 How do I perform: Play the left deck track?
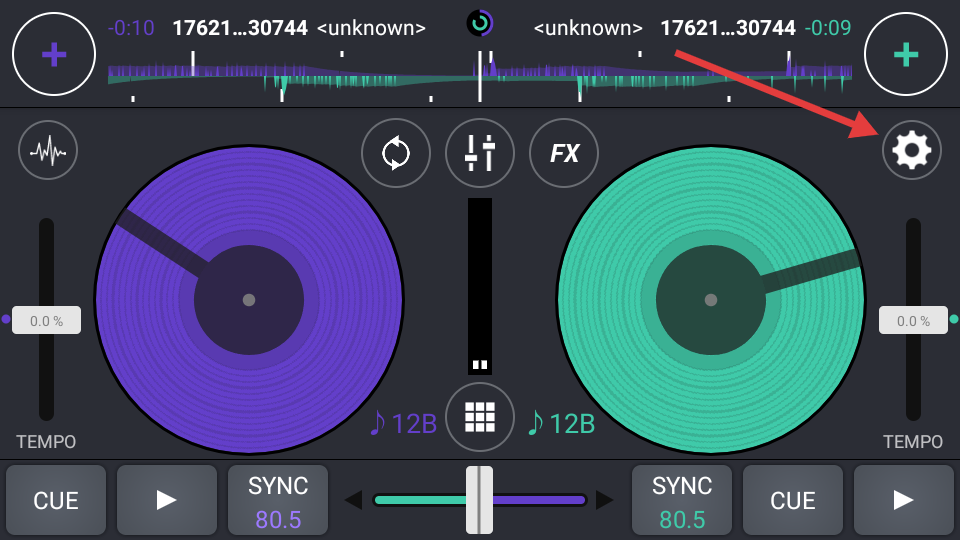coord(167,500)
